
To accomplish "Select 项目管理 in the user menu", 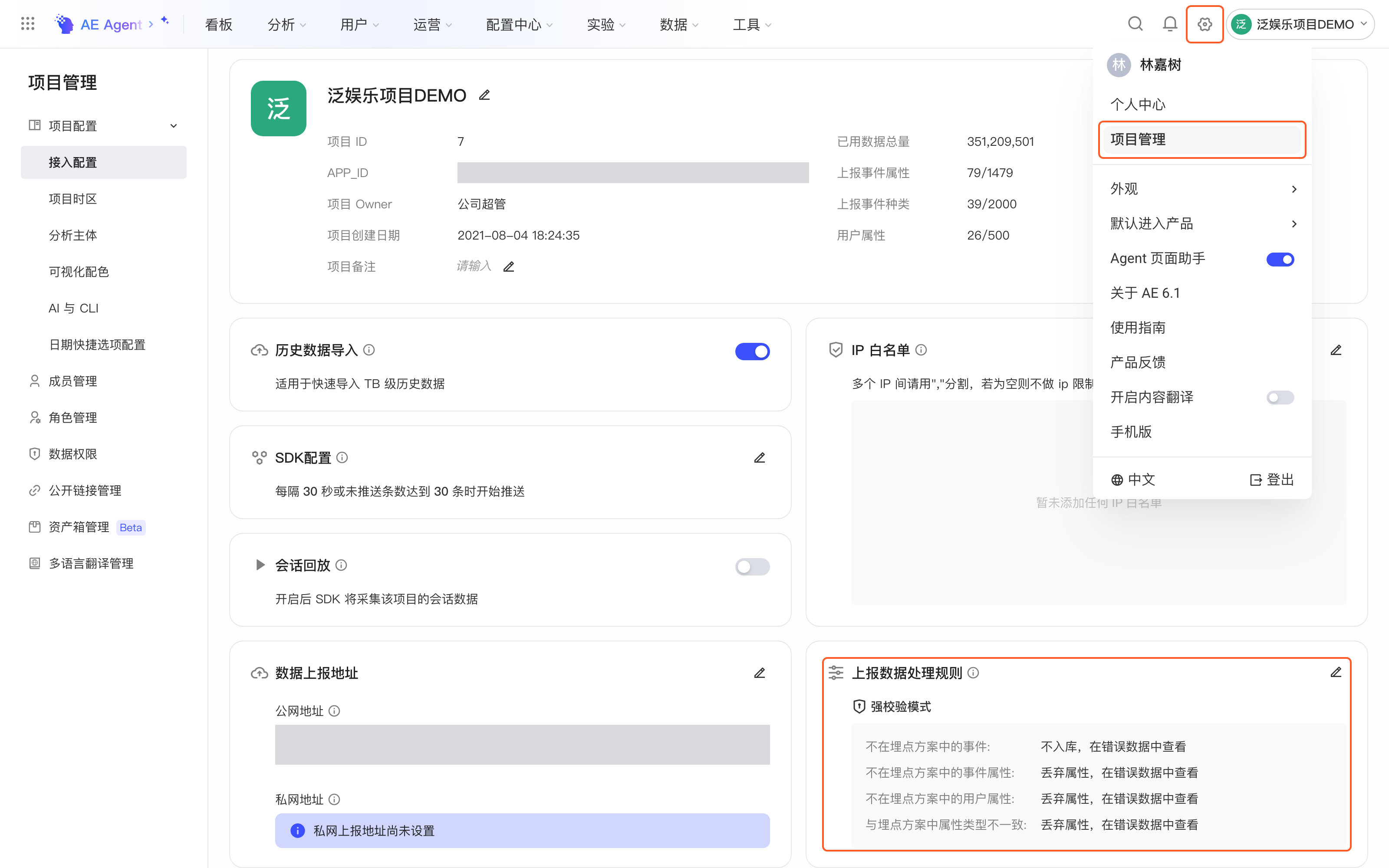I will click(x=1202, y=139).
